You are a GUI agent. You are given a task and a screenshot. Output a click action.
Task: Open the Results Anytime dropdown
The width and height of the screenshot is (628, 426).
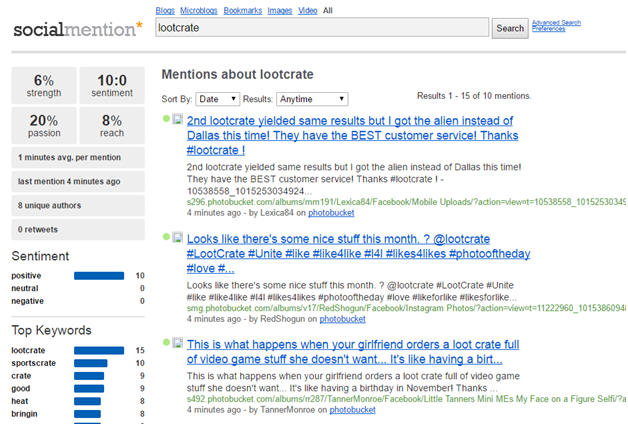[x=312, y=99]
